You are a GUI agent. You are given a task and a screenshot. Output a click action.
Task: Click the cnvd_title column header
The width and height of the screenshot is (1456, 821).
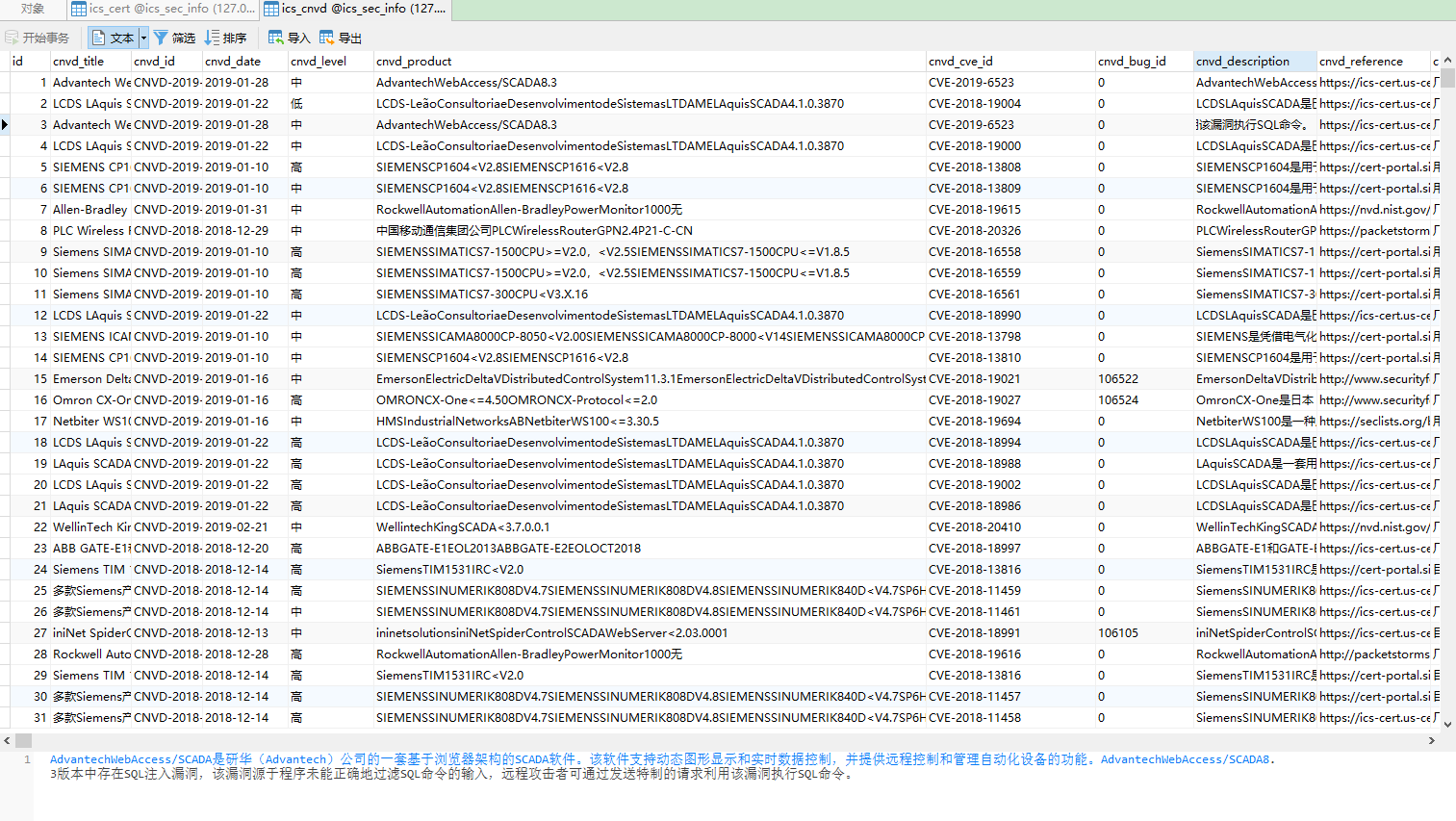[x=90, y=61]
